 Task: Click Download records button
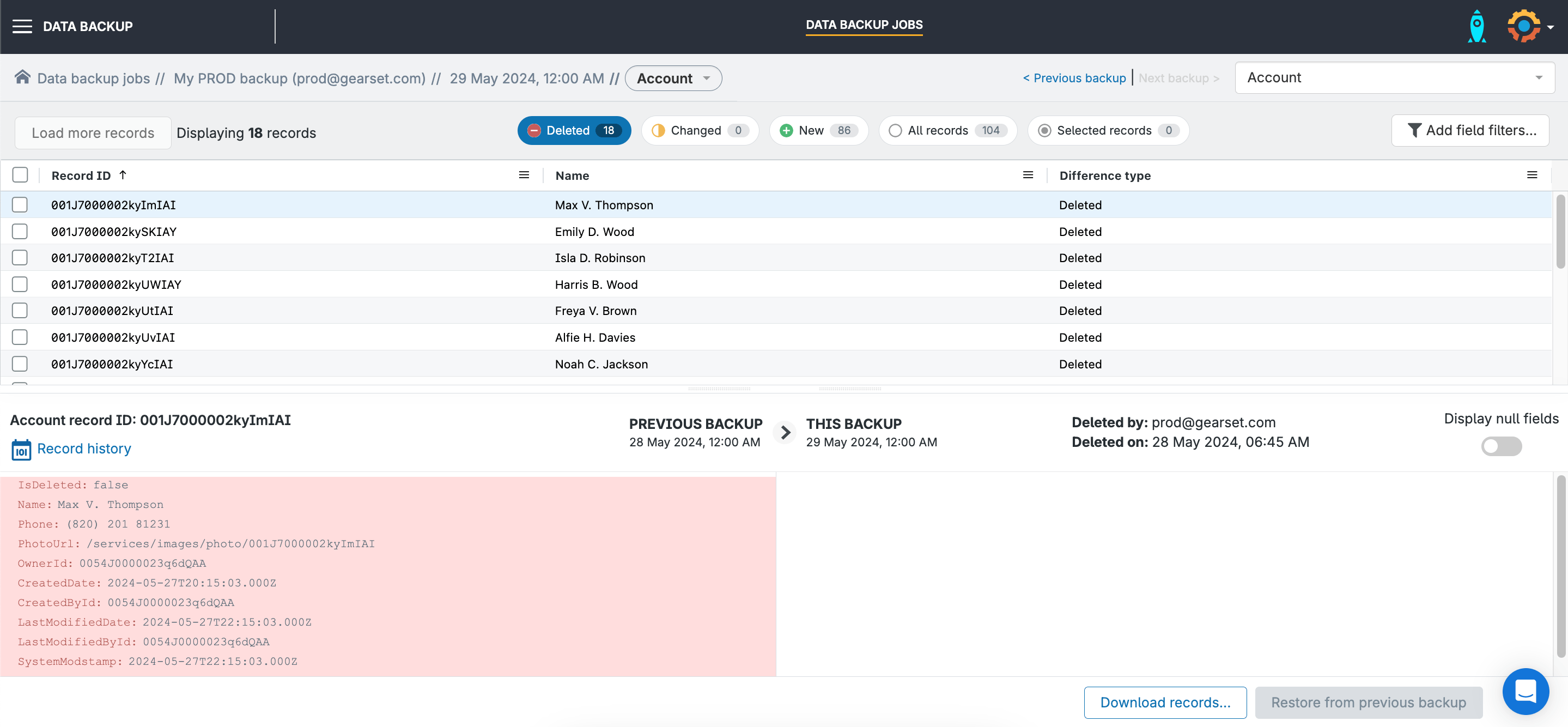1164,702
